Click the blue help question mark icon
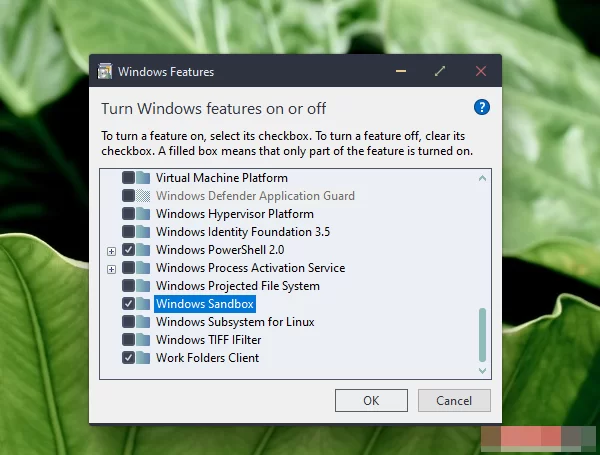 tap(482, 107)
